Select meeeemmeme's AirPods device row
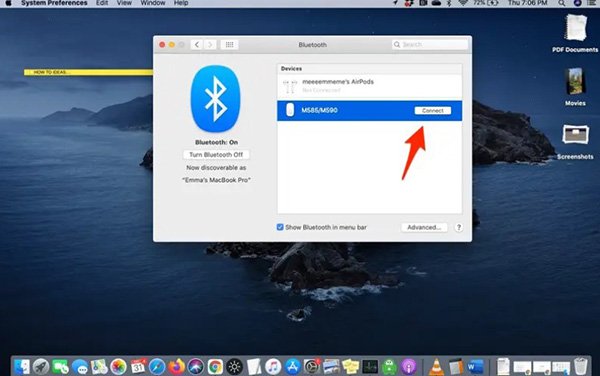600x376 pixels. (369, 86)
